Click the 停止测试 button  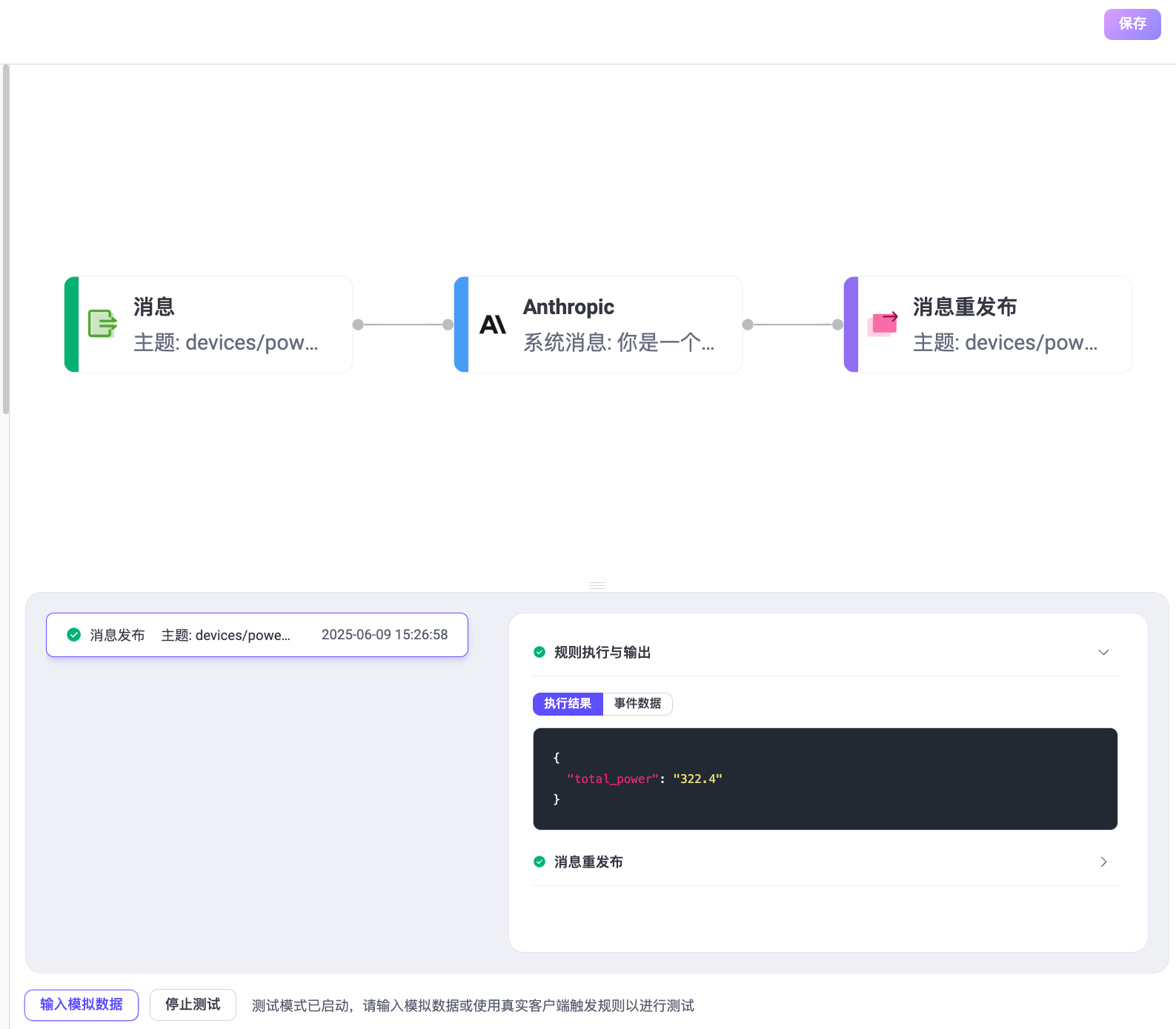tap(193, 1005)
